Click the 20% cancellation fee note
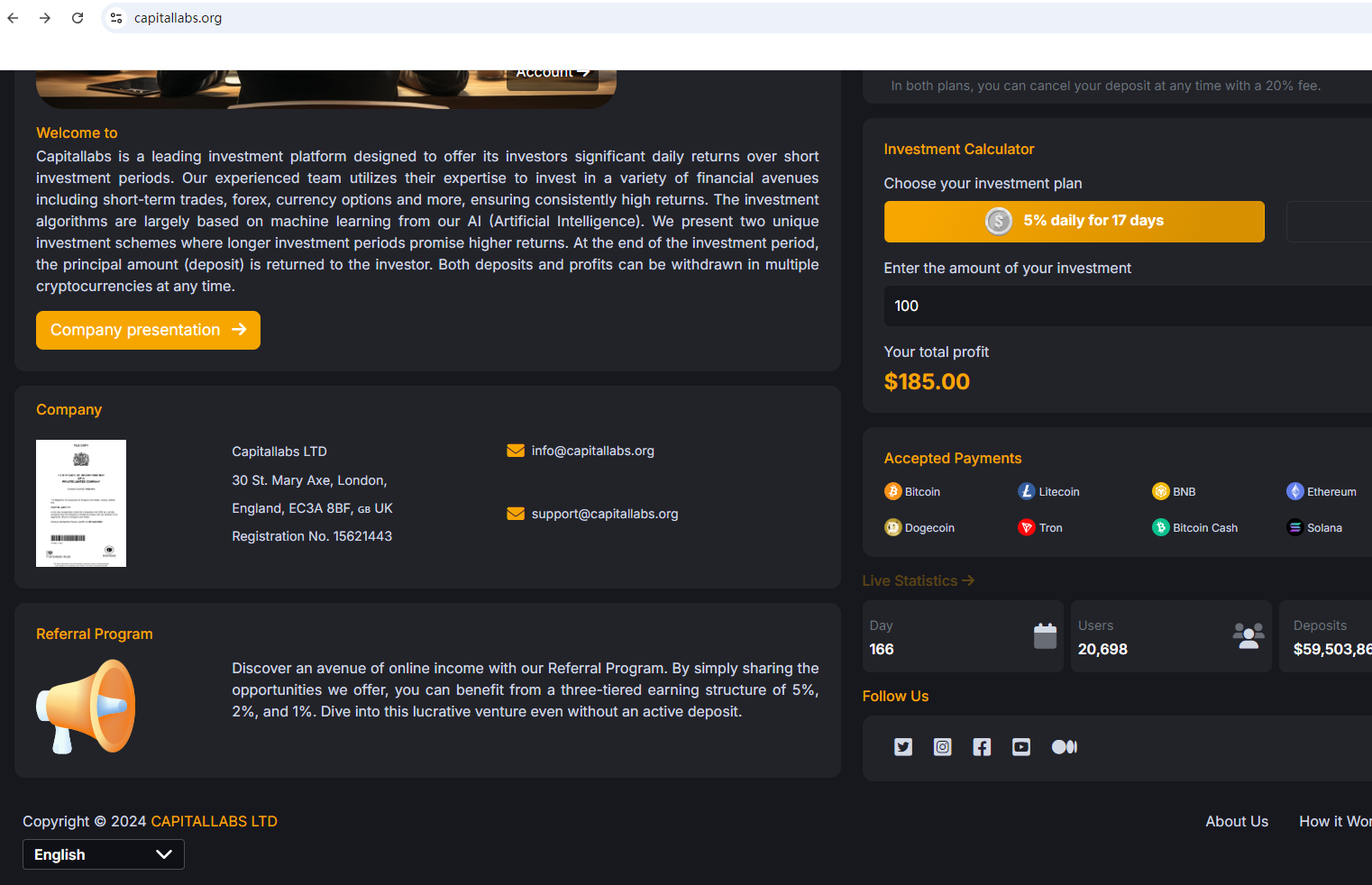This screenshot has height=885, width=1372. [x=1106, y=86]
